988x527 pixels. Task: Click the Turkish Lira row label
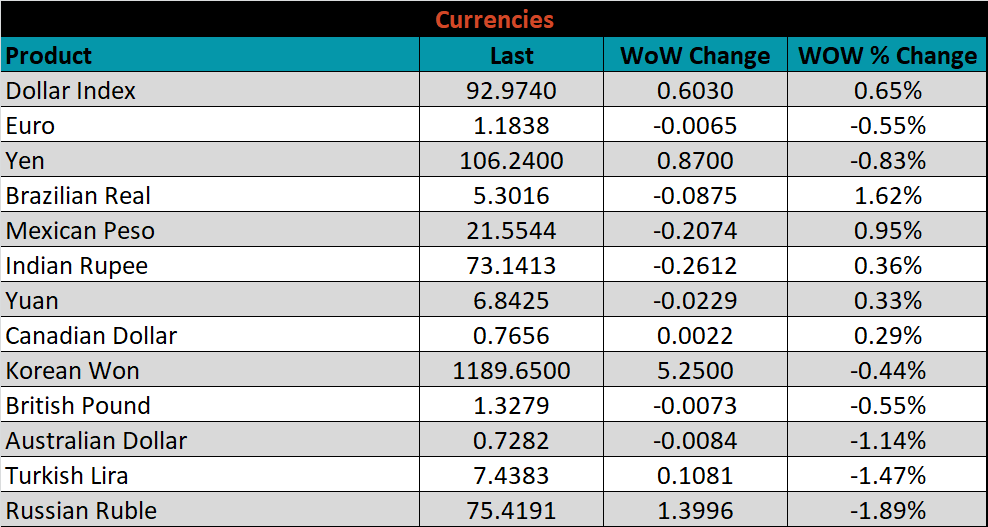[x=67, y=476]
